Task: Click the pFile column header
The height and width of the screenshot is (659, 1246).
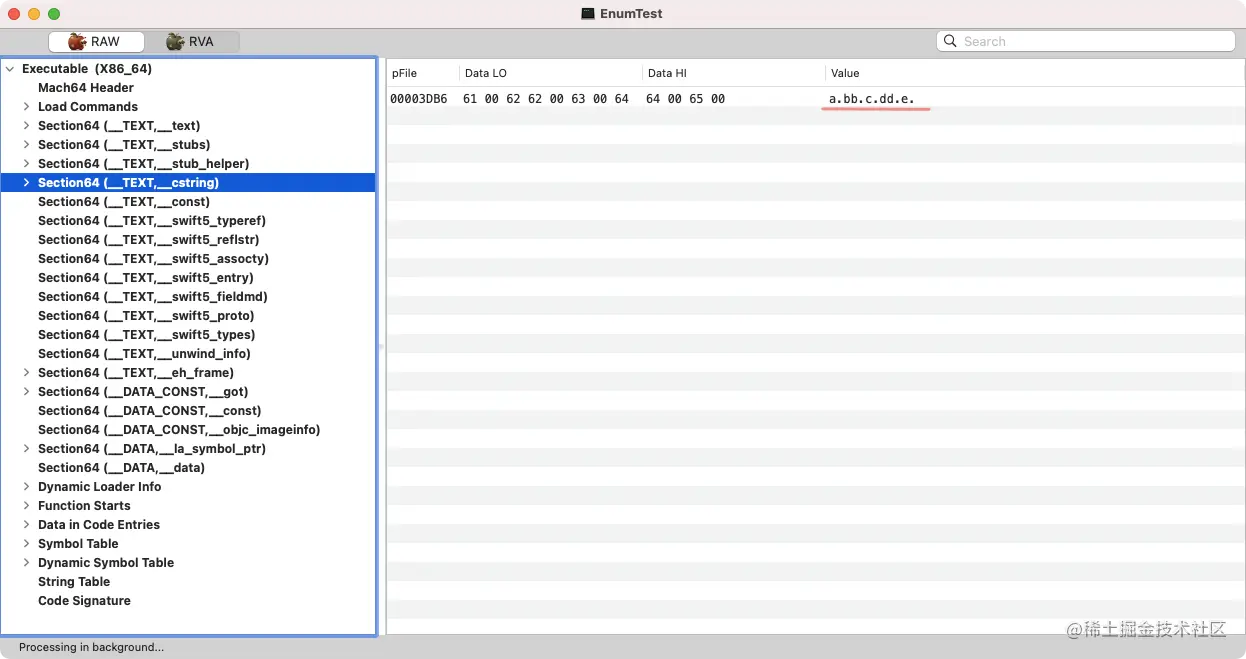Action: pyautogui.click(x=423, y=73)
